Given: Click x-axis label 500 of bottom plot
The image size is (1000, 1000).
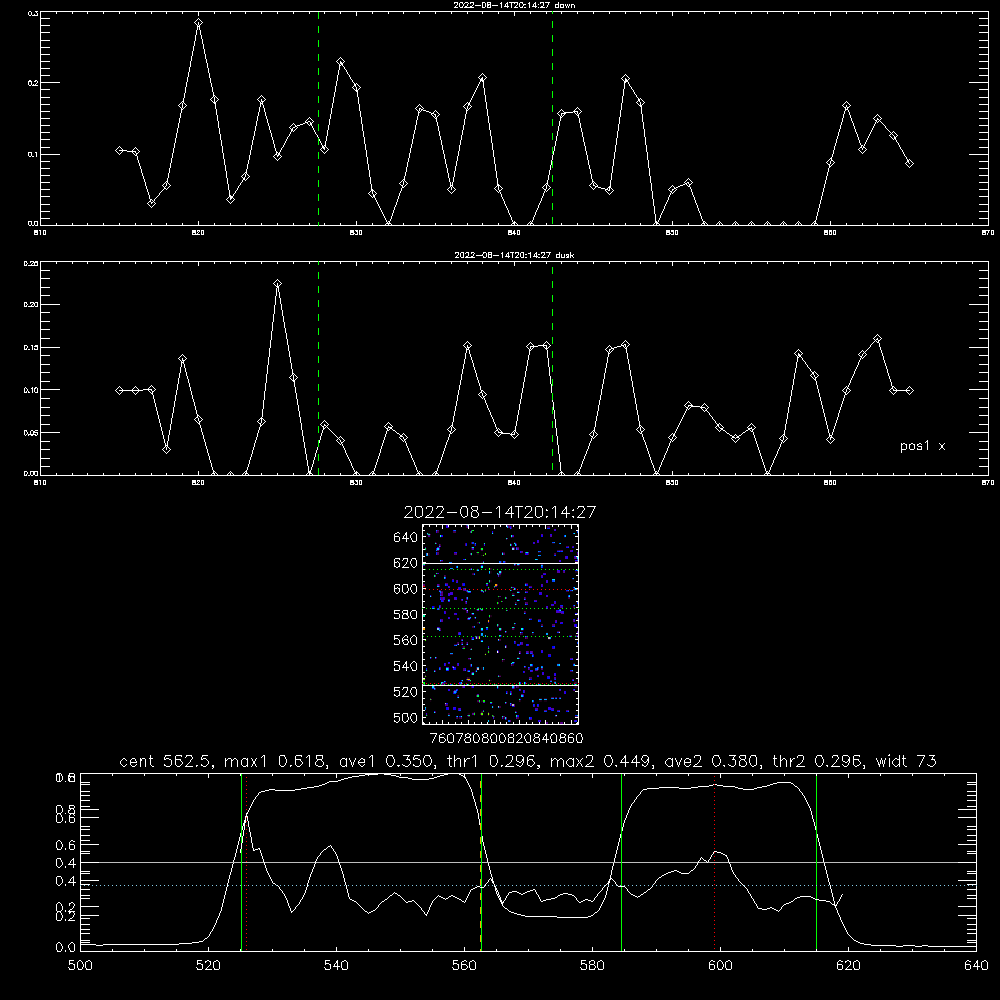Looking at the screenshot, I should pos(80,965).
